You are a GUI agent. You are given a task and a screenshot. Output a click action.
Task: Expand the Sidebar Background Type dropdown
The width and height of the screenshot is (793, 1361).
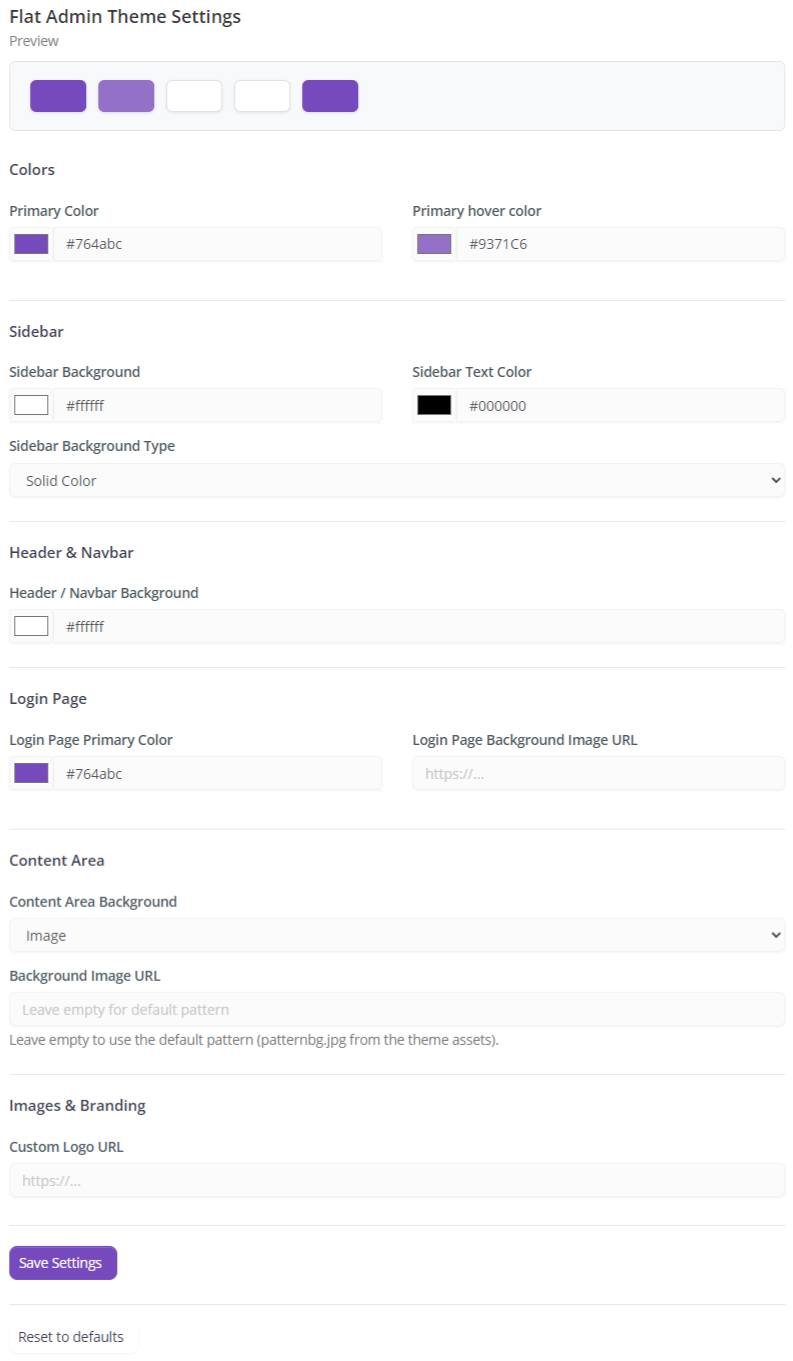tap(397, 480)
